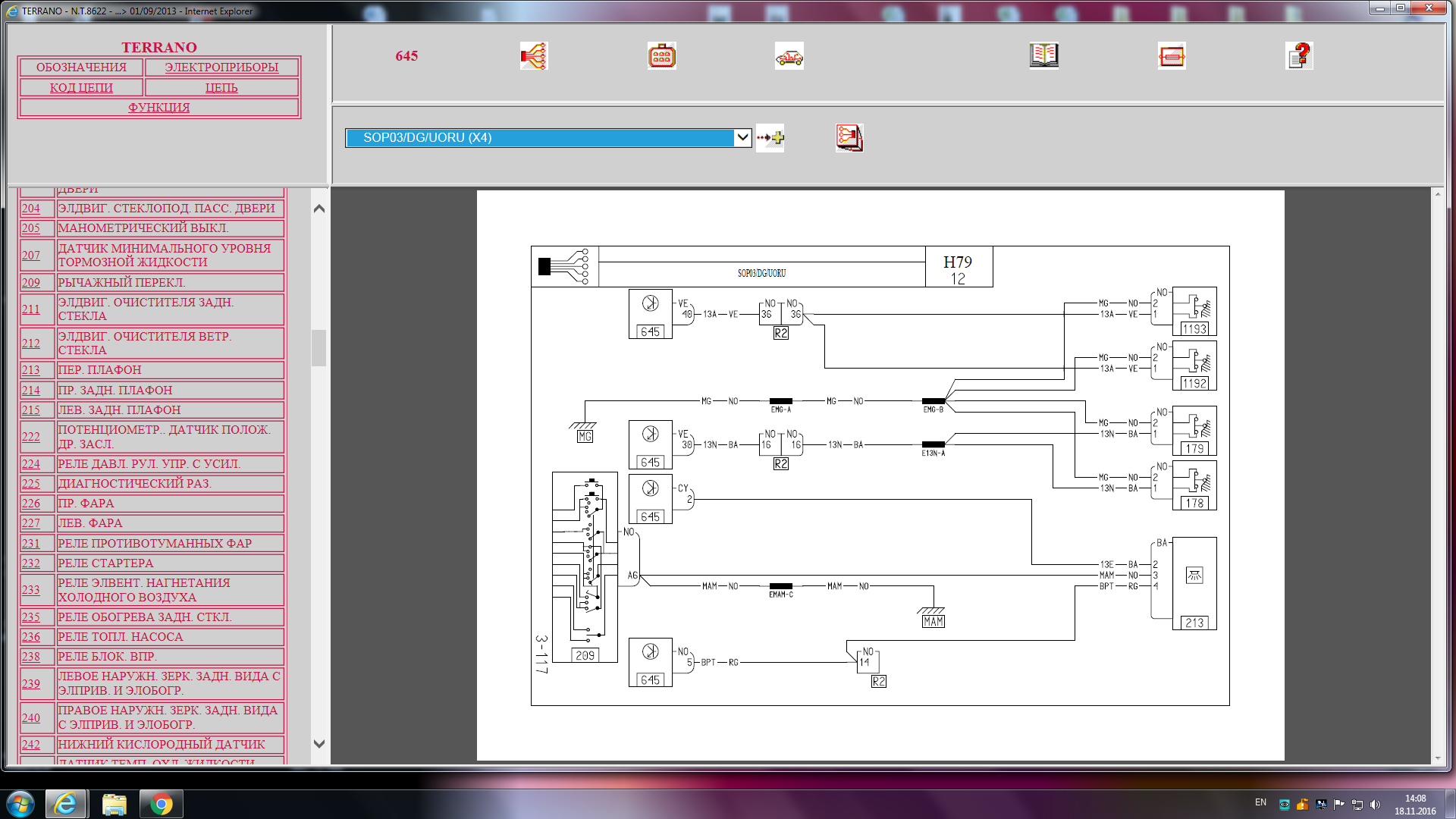Open the ОБОЗНАЧЕНИЯ section
The height and width of the screenshot is (819, 1456).
click(x=81, y=67)
